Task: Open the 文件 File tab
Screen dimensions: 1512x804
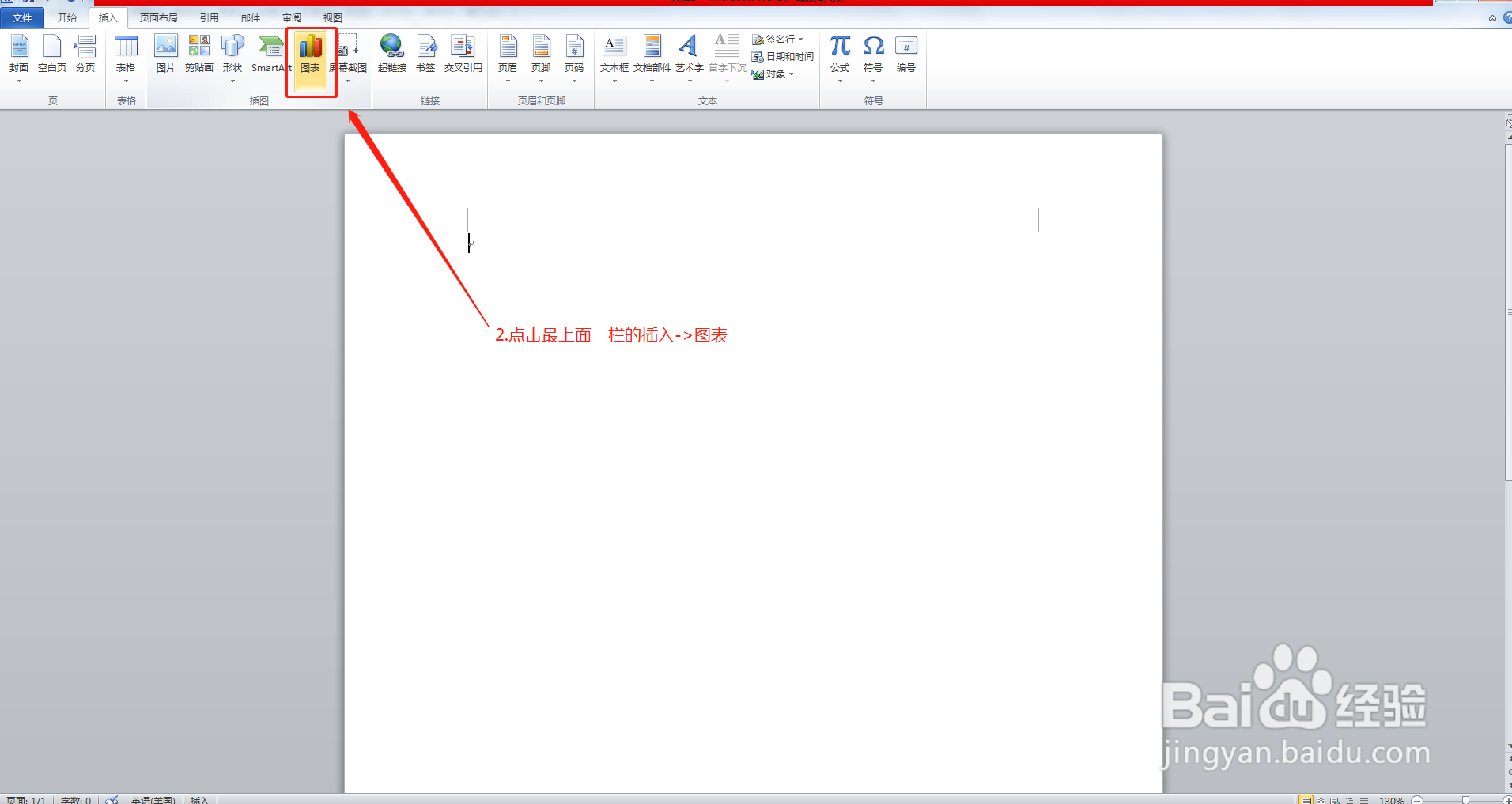Action: point(22,17)
